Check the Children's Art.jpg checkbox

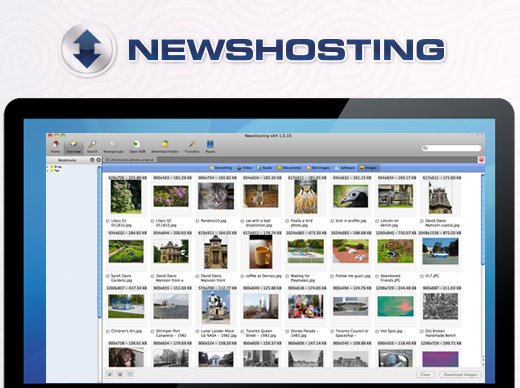tap(108, 332)
